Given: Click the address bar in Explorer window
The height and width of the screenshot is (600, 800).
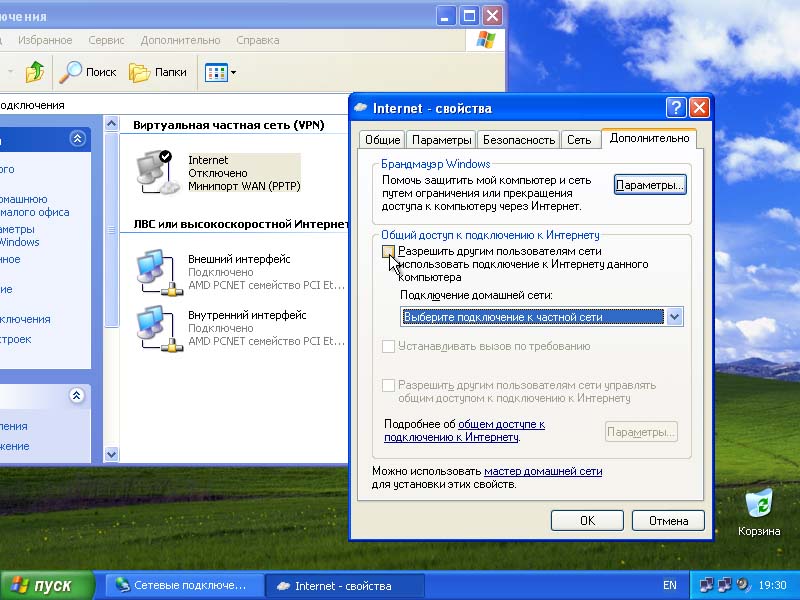Looking at the screenshot, I should (173, 105).
